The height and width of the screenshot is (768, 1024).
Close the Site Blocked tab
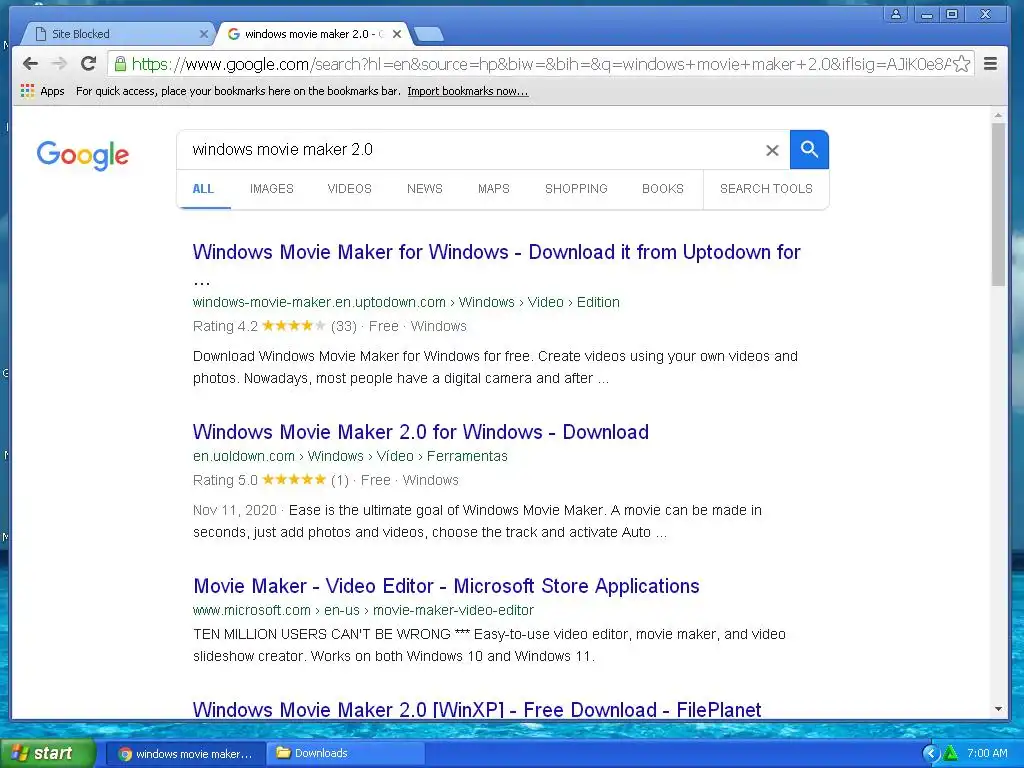click(x=204, y=34)
